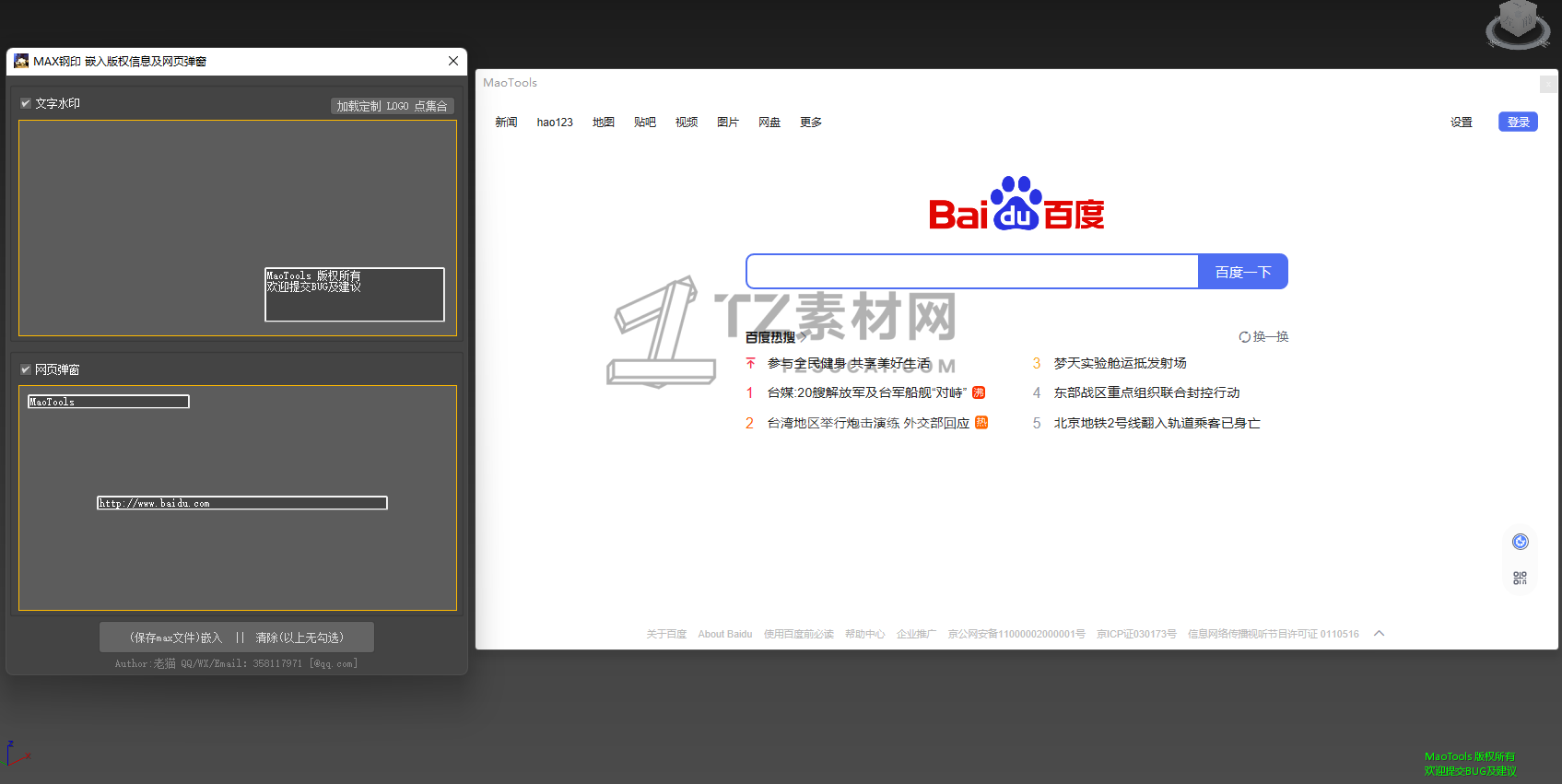
Task: Refresh hot searches with 换一换
Action: tap(1264, 336)
